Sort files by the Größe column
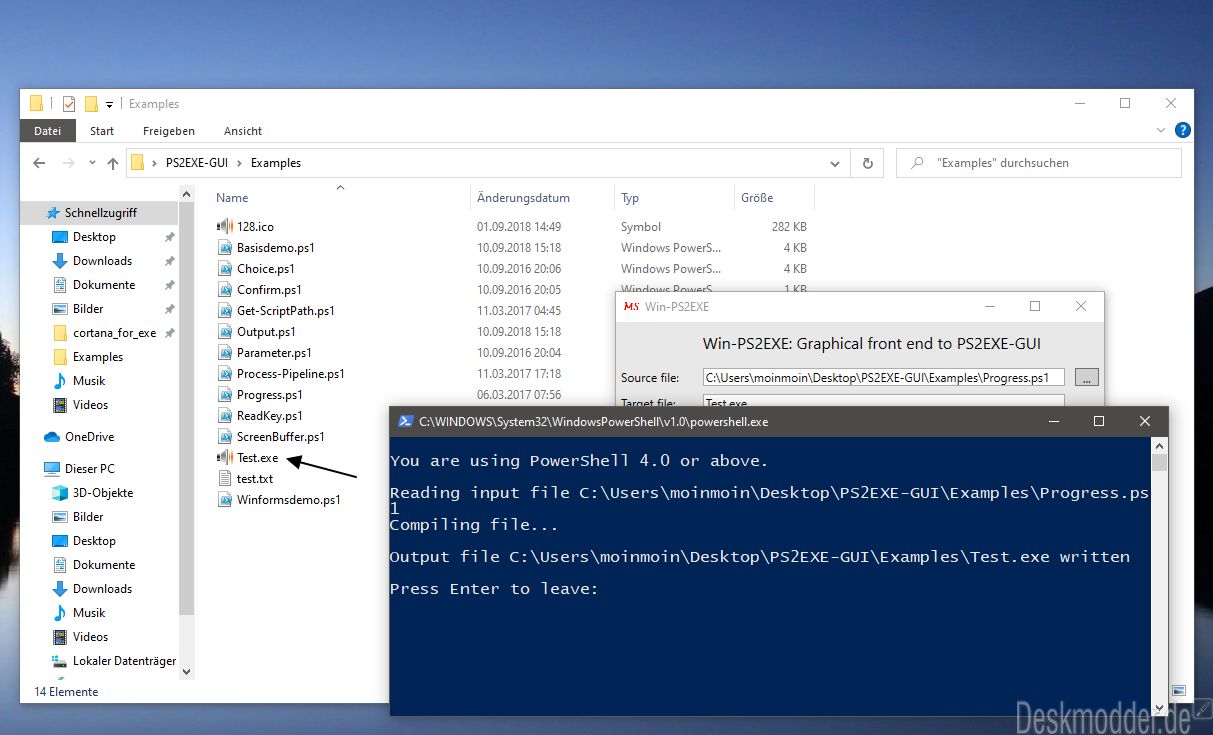The height and width of the screenshot is (735, 1213). (757, 198)
